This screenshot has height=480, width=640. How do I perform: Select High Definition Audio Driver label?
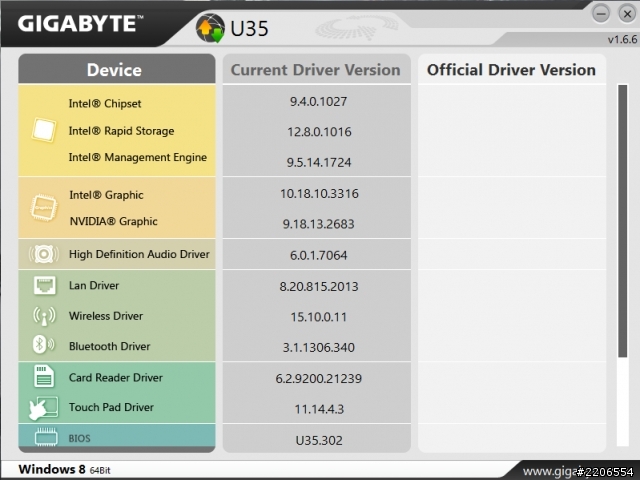(x=139, y=254)
